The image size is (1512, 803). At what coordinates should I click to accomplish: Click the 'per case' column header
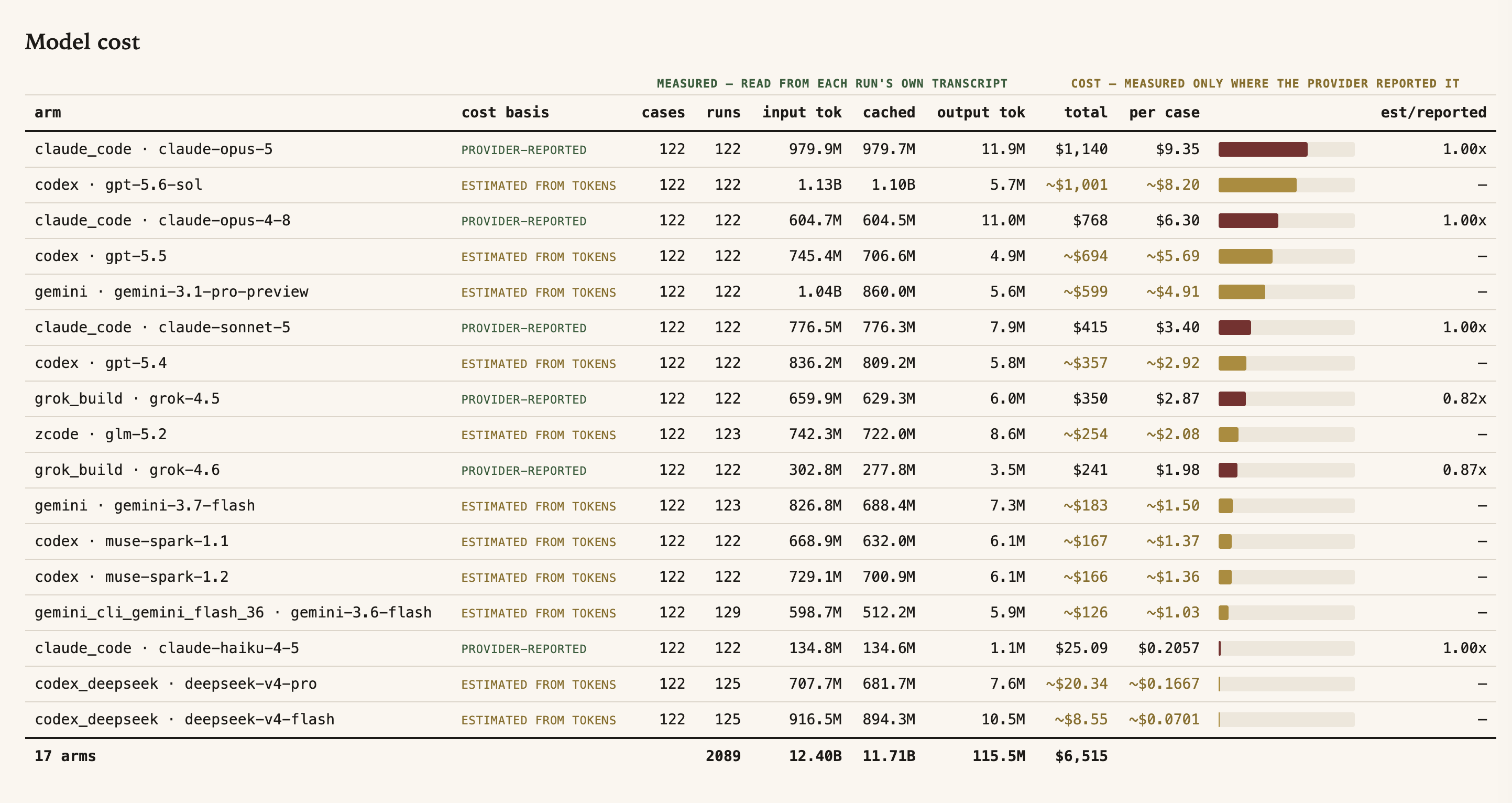tap(1164, 112)
